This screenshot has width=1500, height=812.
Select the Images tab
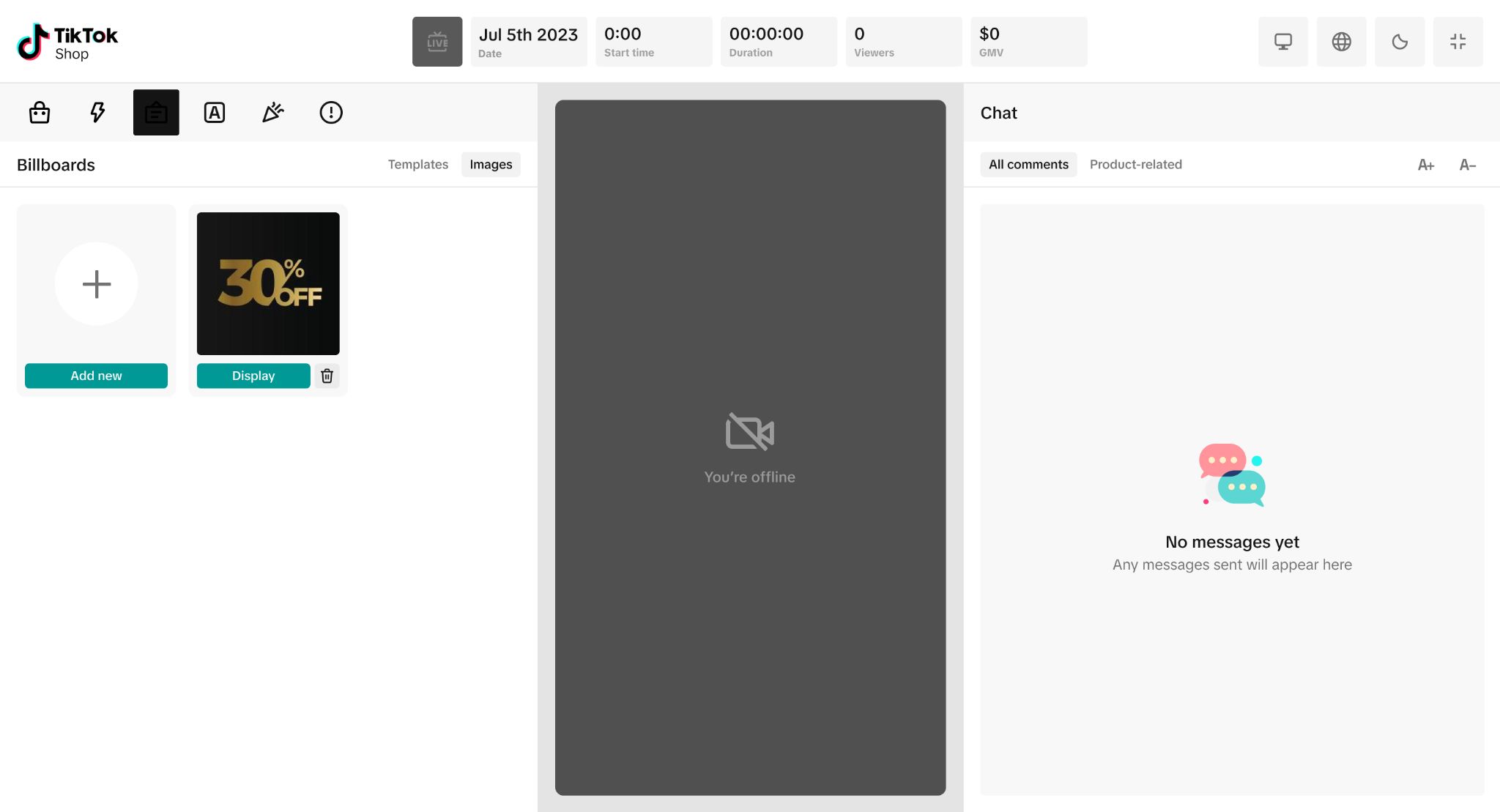click(491, 164)
